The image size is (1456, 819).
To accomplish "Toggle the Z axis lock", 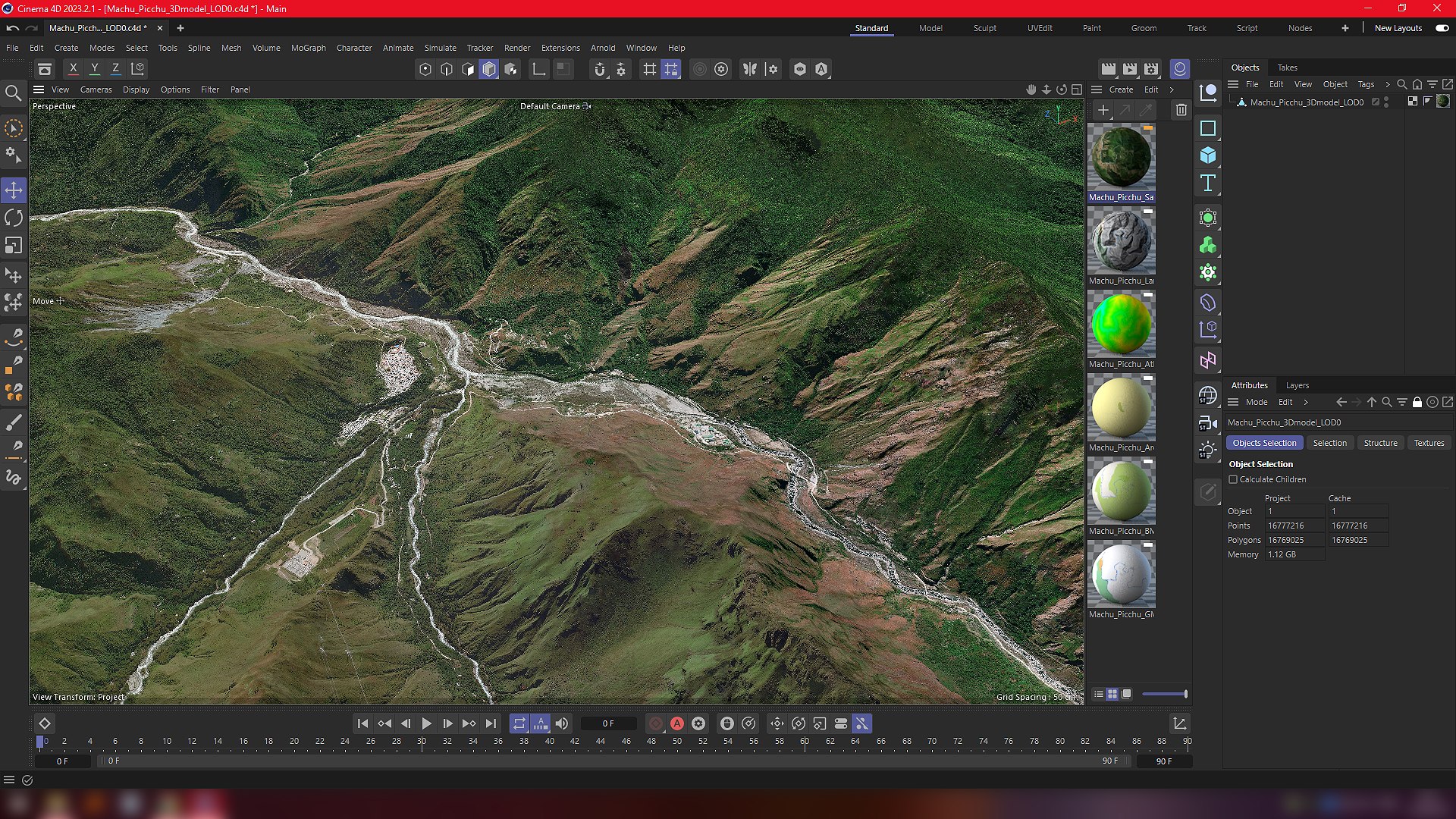I will pyautogui.click(x=116, y=69).
